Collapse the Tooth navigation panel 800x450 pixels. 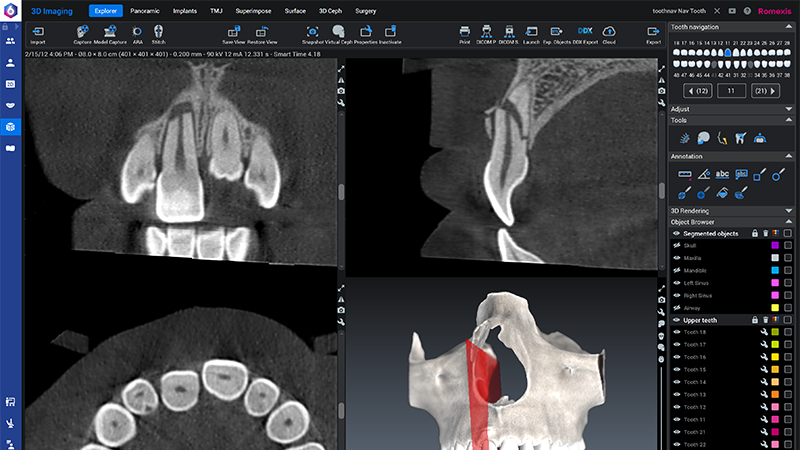789,27
